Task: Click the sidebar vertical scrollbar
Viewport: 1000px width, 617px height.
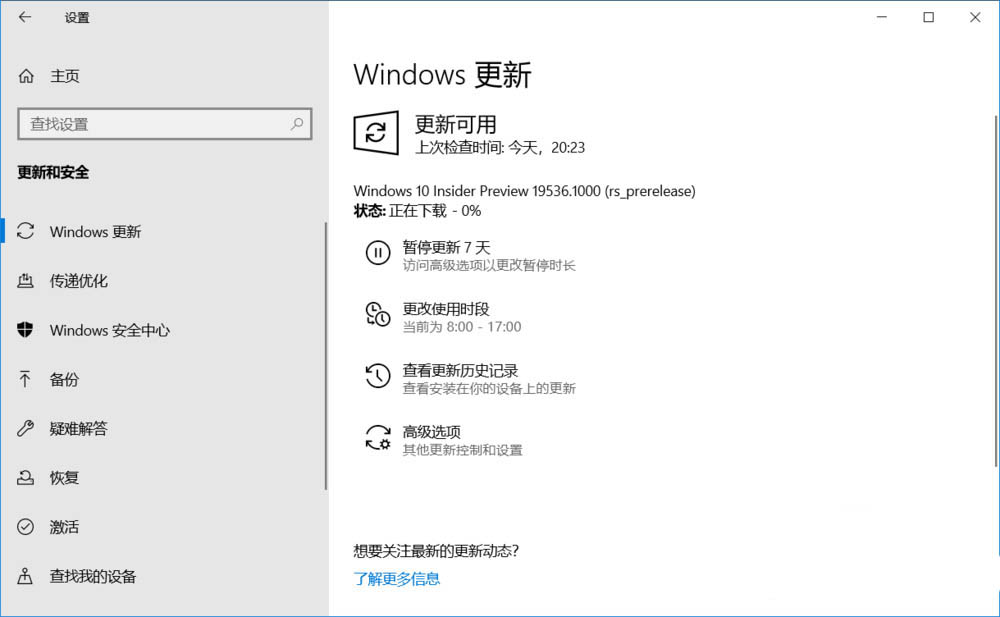Action: coord(326,355)
